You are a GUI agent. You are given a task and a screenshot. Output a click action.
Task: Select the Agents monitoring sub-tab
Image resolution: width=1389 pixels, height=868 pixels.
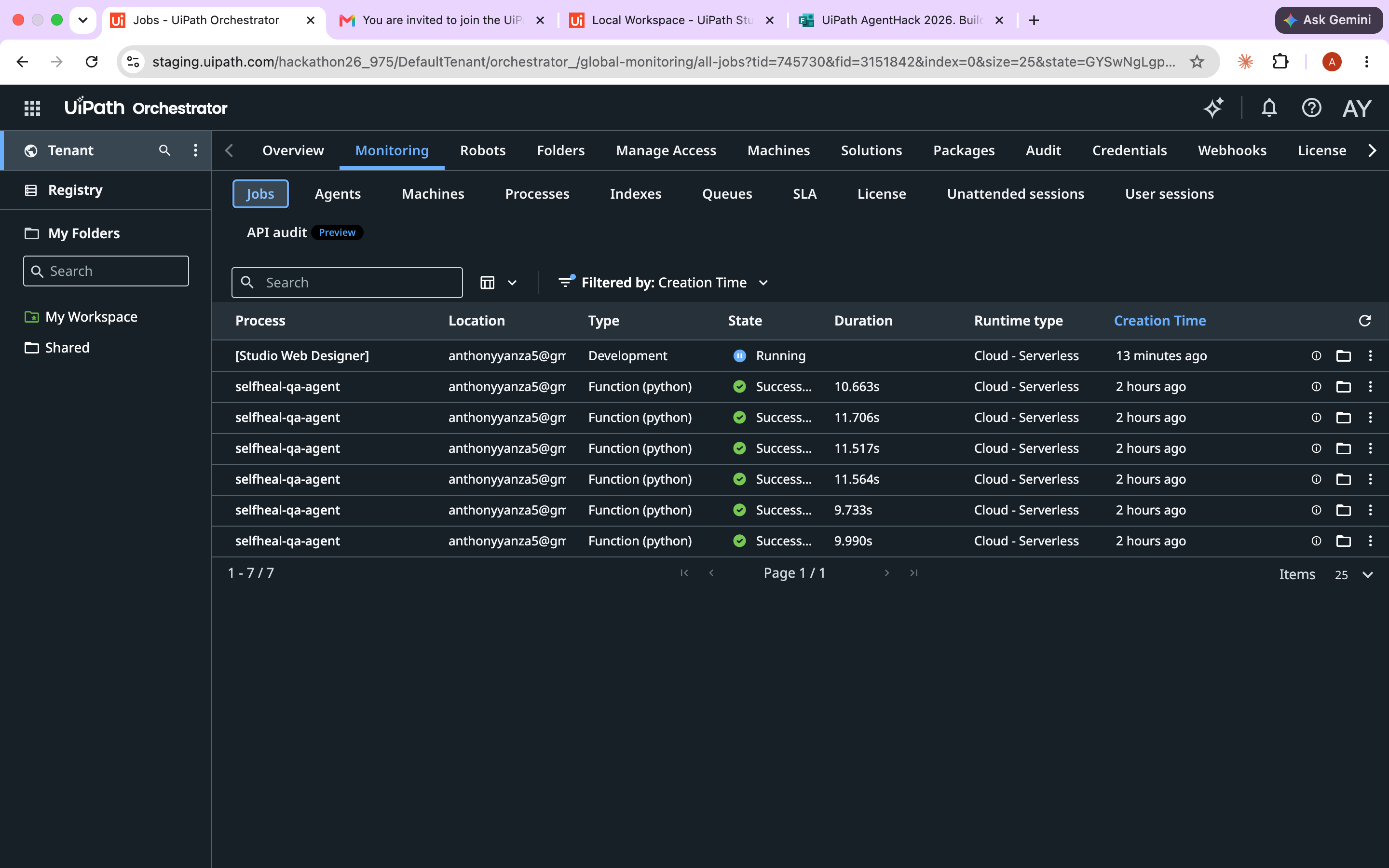[x=338, y=194]
